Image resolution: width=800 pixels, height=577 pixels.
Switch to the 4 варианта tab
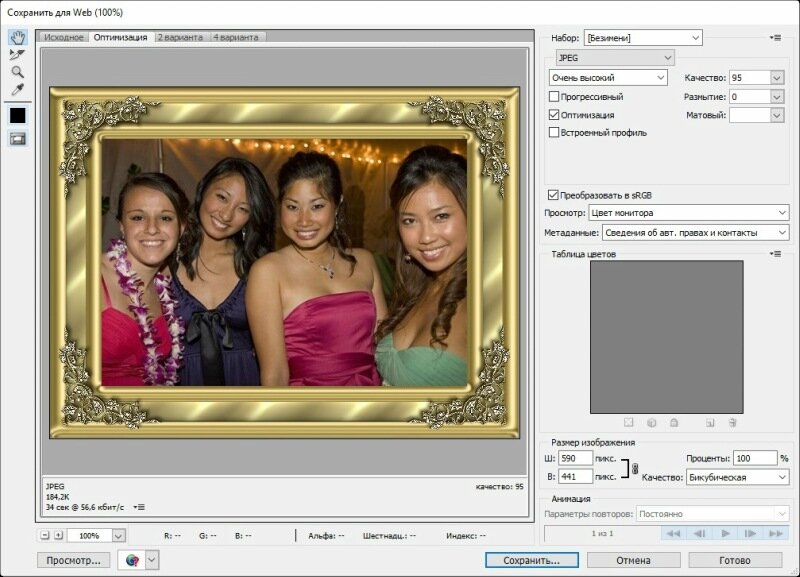click(x=235, y=37)
